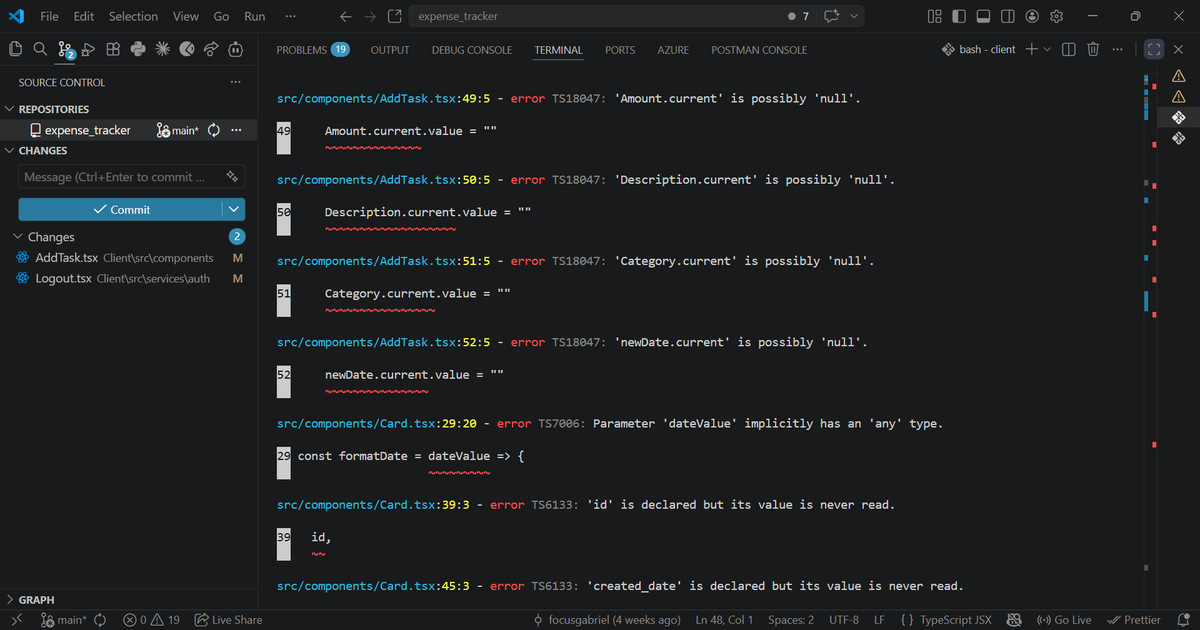This screenshot has width=1200, height=630.
Task: Open the Selection menu
Action: [133, 16]
